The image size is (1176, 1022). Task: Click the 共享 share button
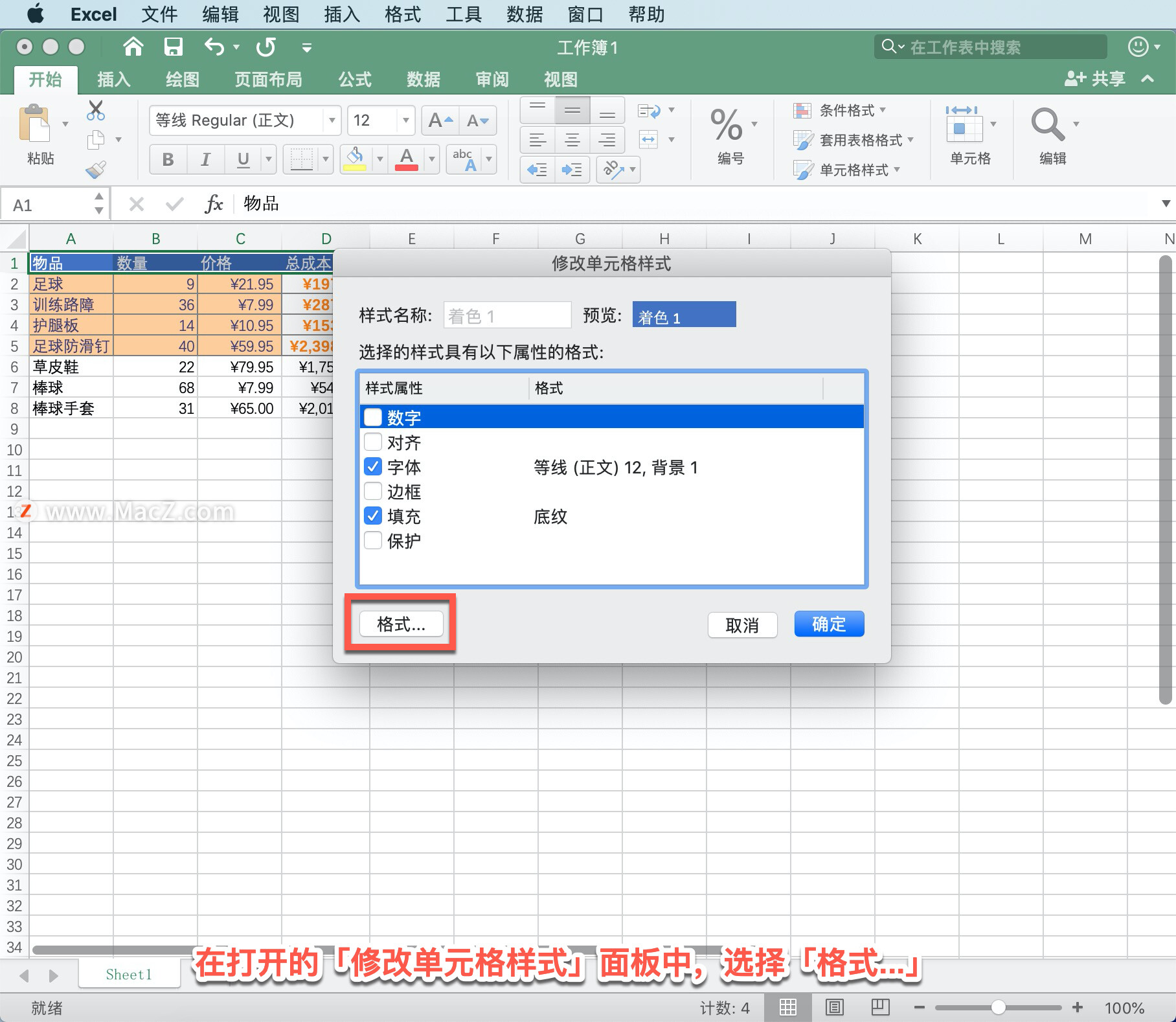[x=1095, y=79]
